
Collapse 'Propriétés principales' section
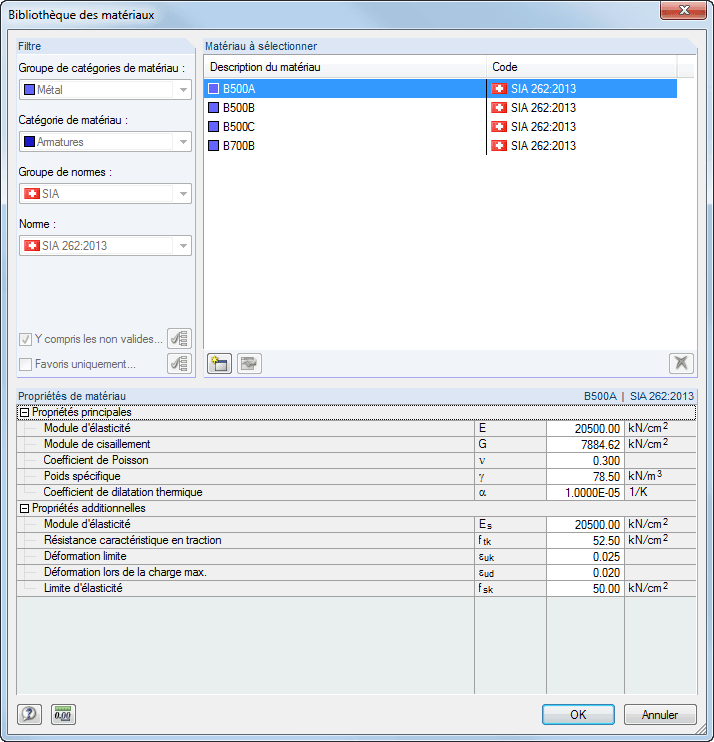[24, 413]
